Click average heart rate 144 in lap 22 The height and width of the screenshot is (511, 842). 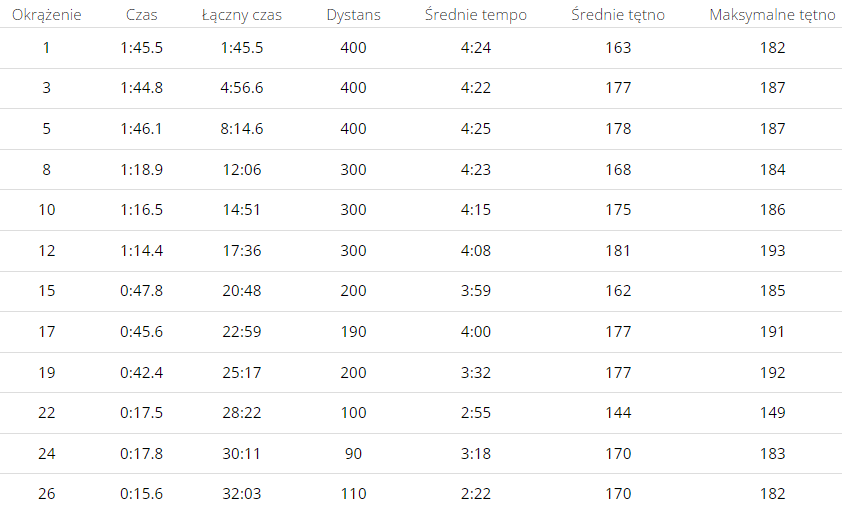(x=618, y=413)
